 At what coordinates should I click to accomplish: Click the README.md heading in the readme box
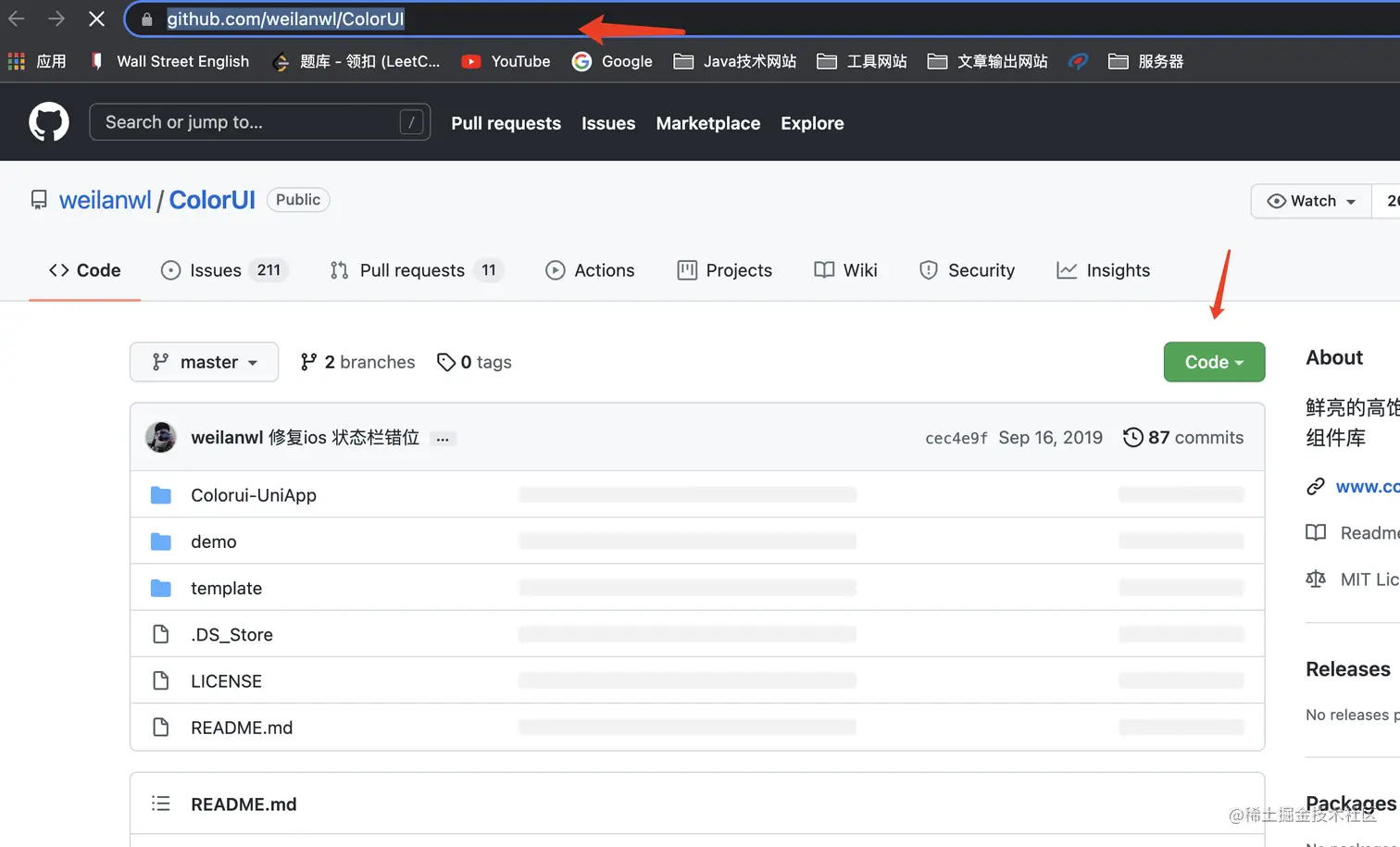244,804
